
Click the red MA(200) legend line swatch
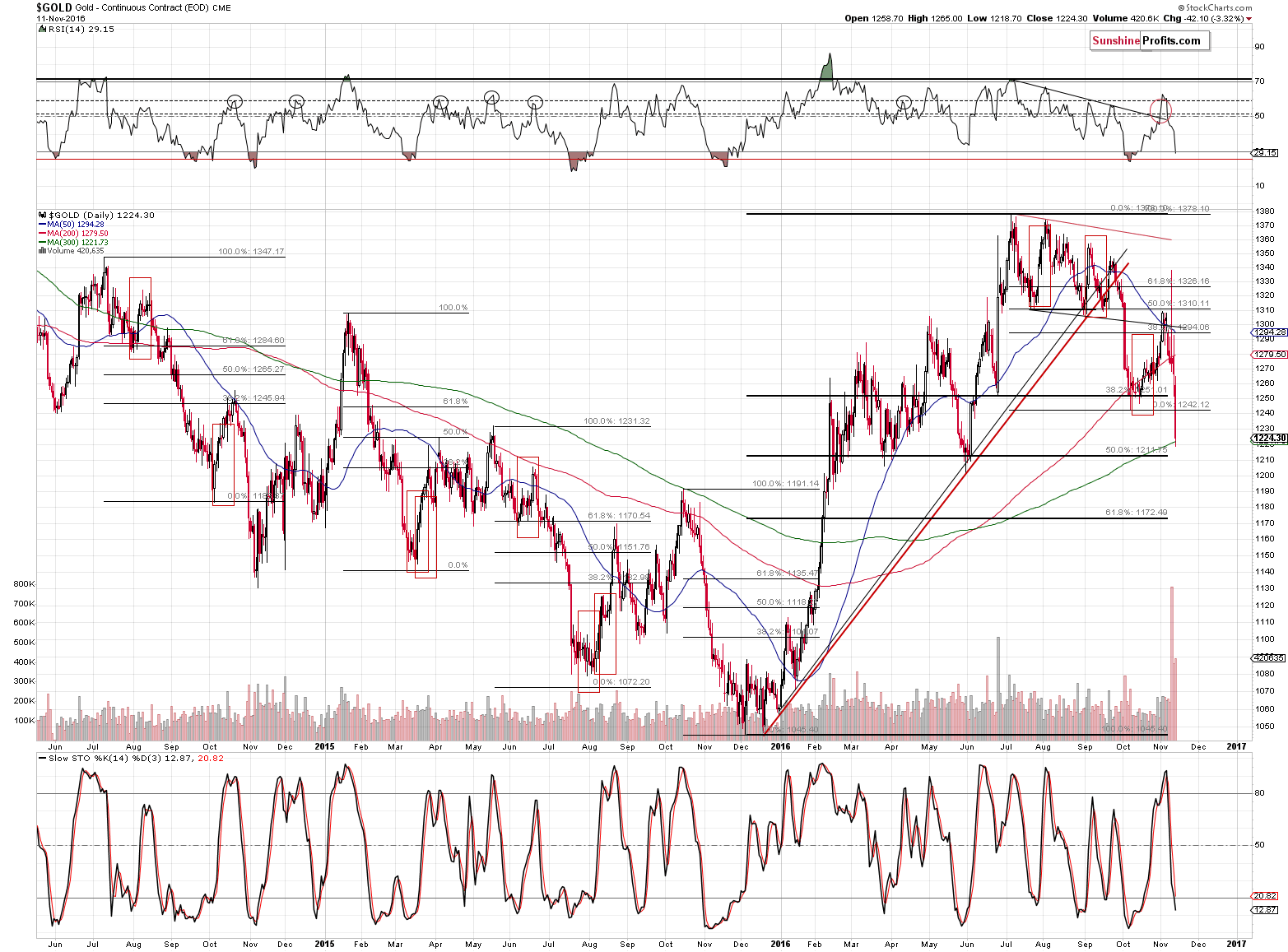click(42, 234)
